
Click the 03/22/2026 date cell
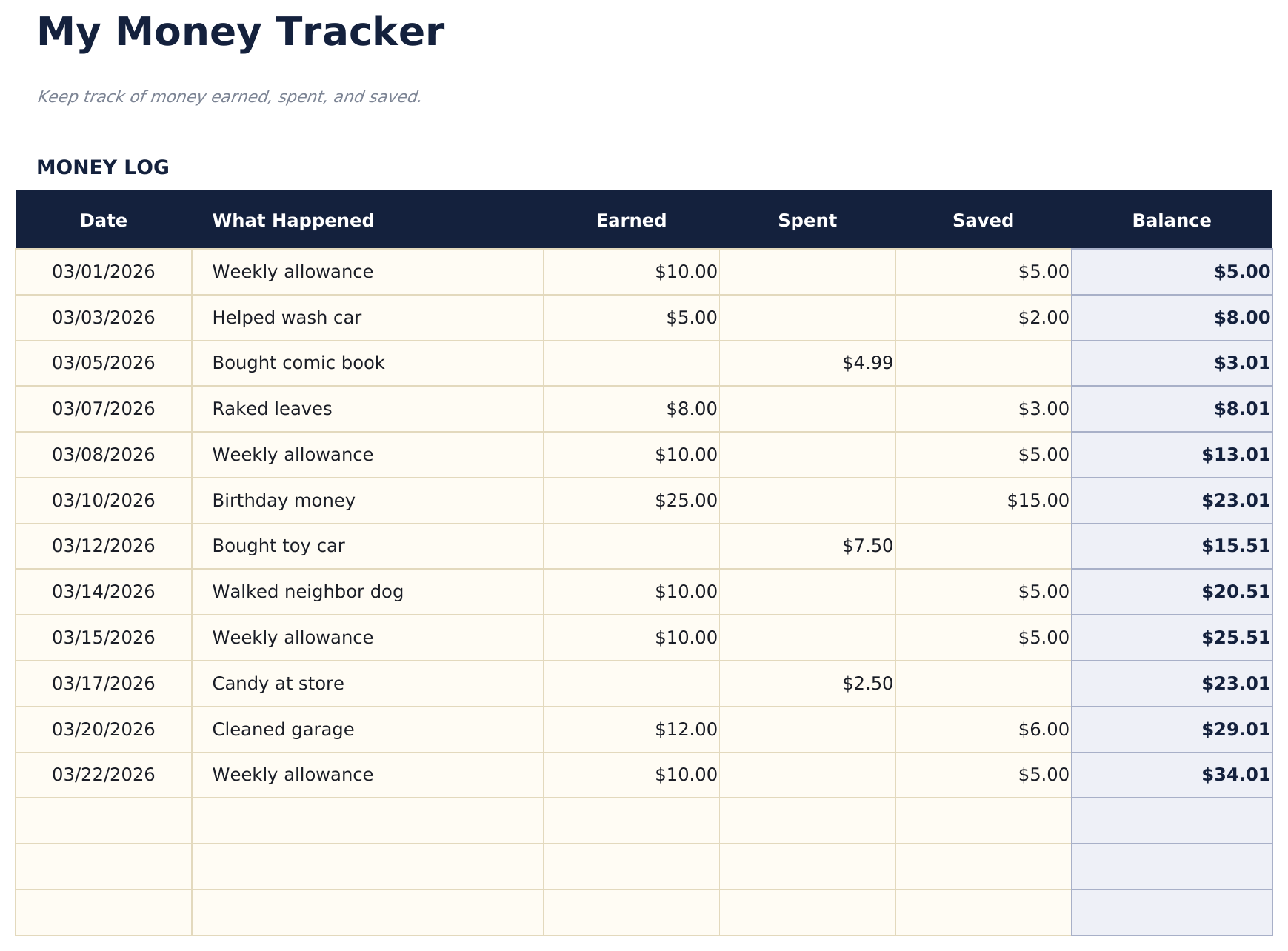[x=104, y=775]
